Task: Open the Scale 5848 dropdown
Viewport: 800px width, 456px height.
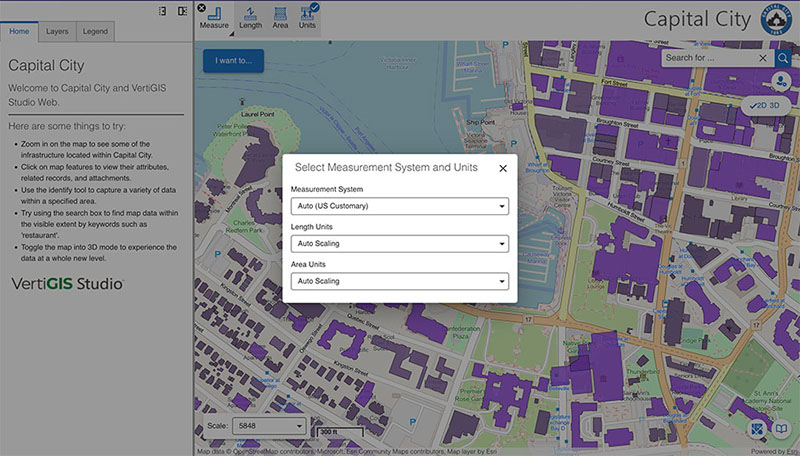Action: click(269, 426)
